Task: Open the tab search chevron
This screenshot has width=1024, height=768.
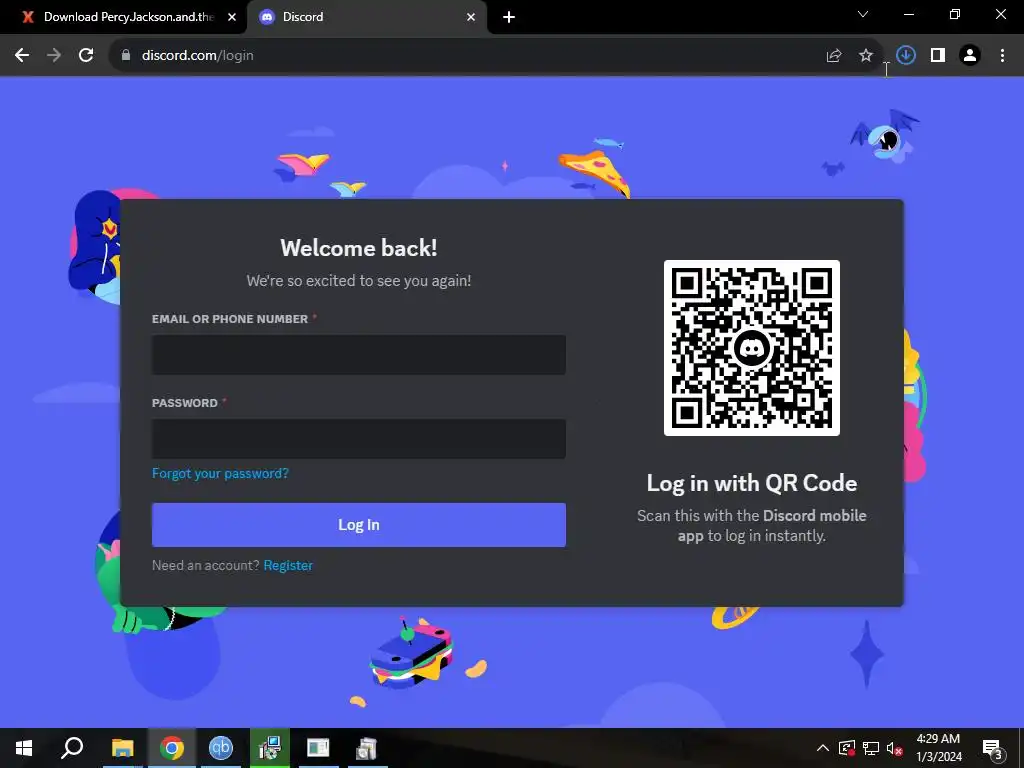Action: 863,14
